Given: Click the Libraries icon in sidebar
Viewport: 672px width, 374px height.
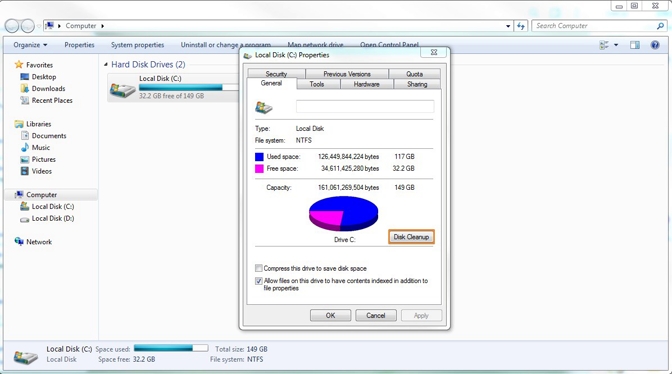Looking at the screenshot, I should [19, 124].
